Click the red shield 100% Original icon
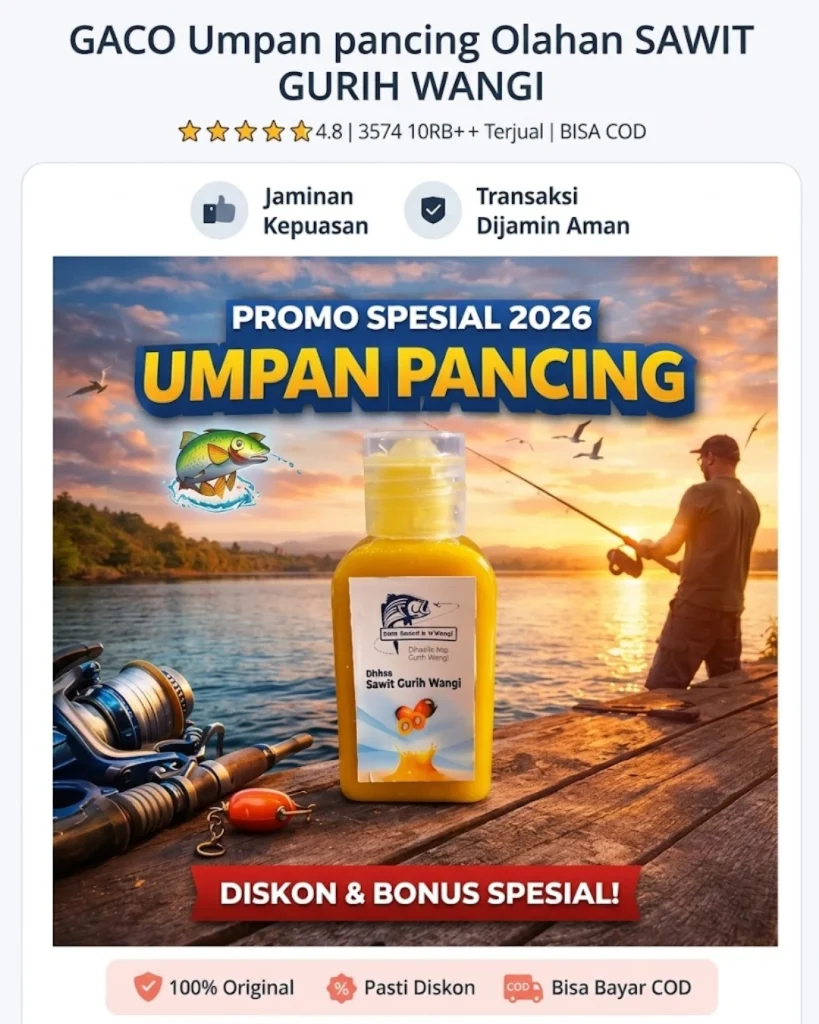Screen dimensions: 819x1024 [x=148, y=987]
